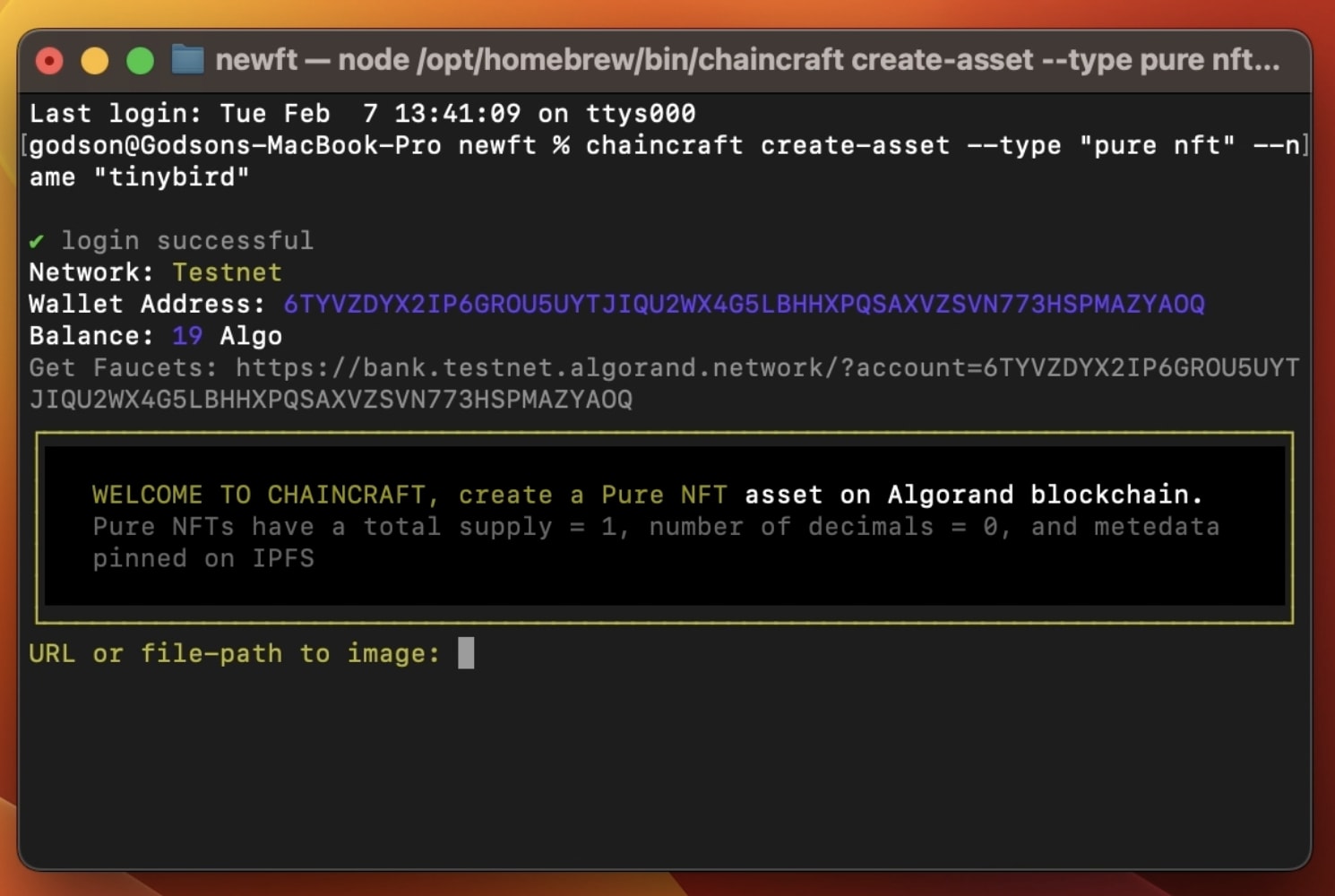Click the terminal window title text

[x=747, y=60]
